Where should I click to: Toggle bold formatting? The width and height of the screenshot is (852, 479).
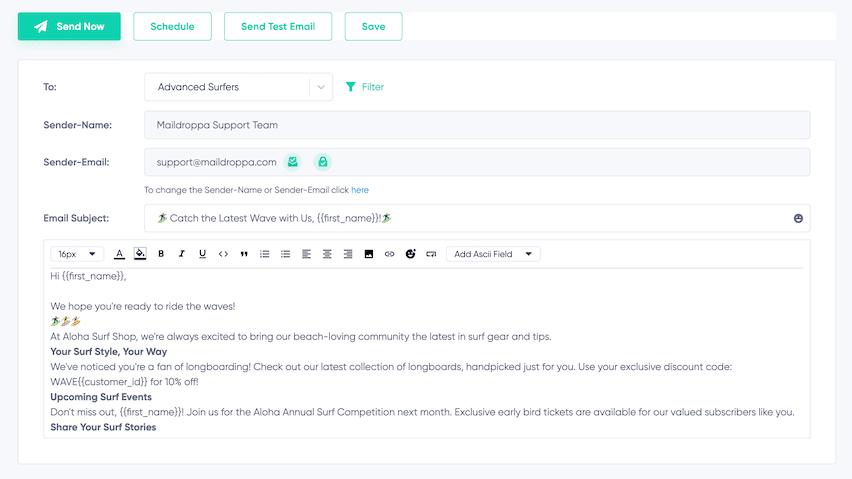pyautogui.click(x=161, y=254)
